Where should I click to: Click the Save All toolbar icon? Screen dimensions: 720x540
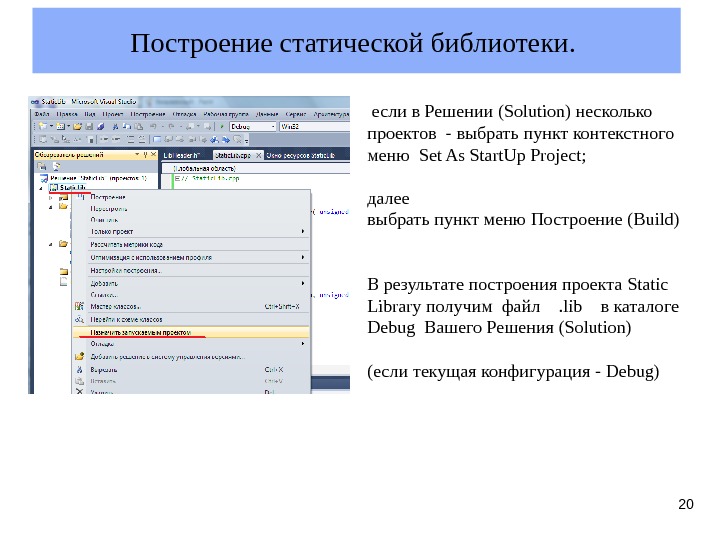[x=101, y=126]
